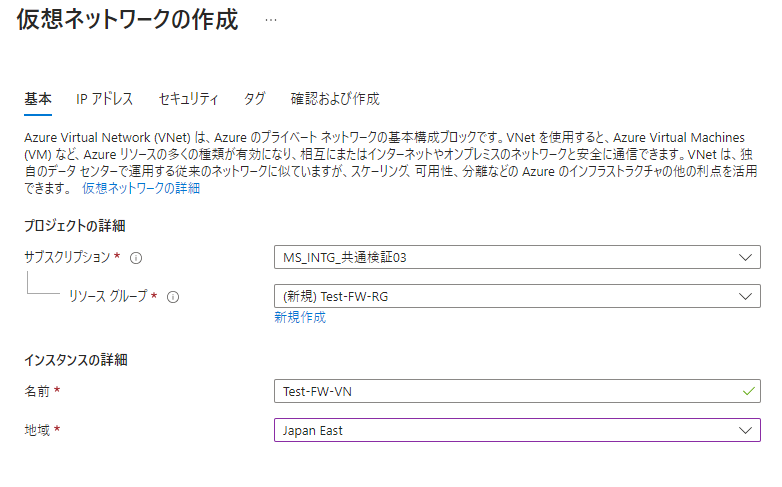Click the Test-FW-VN name input field
Viewport: 782px width, 487px height.
[500, 391]
